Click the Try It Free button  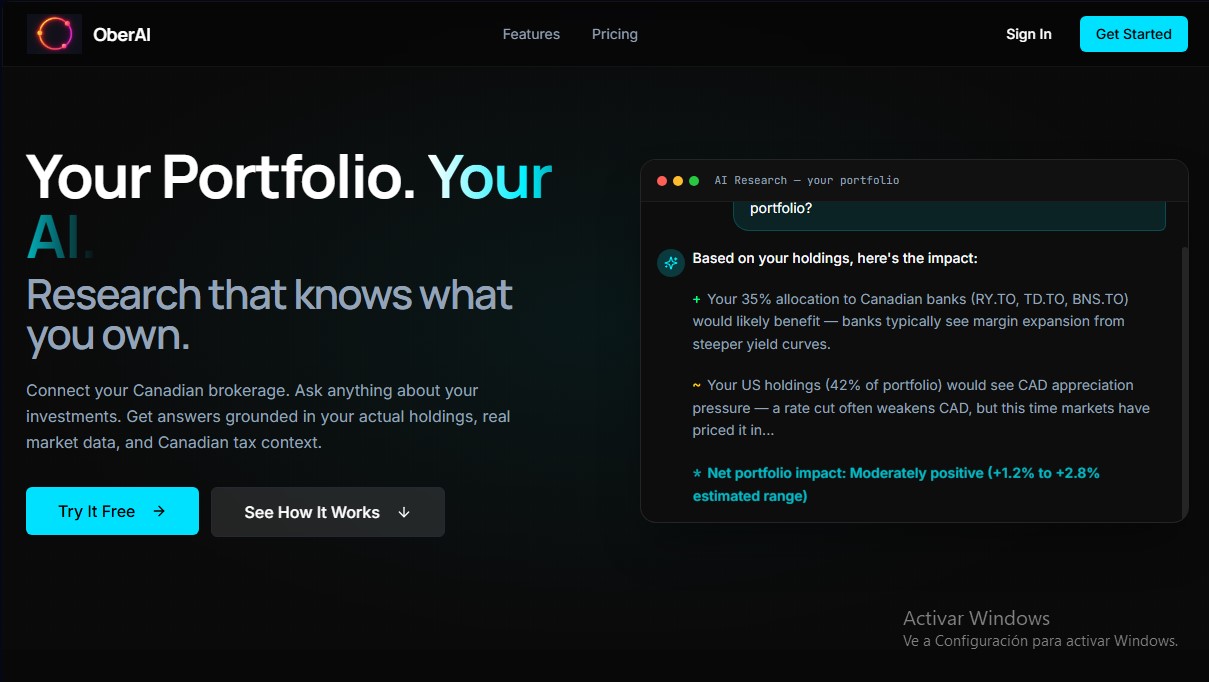(112, 511)
